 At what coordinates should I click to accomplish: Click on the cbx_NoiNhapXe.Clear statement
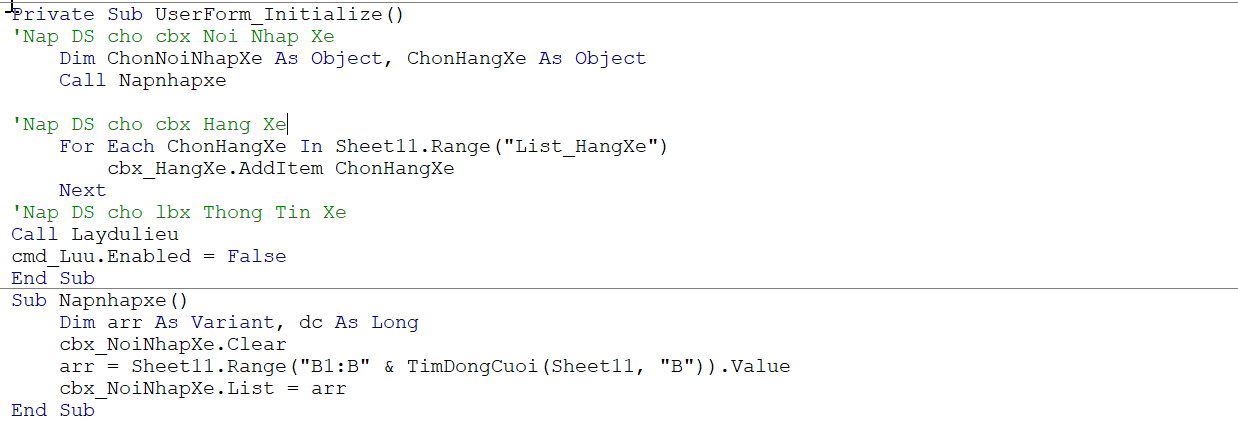(172, 344)
